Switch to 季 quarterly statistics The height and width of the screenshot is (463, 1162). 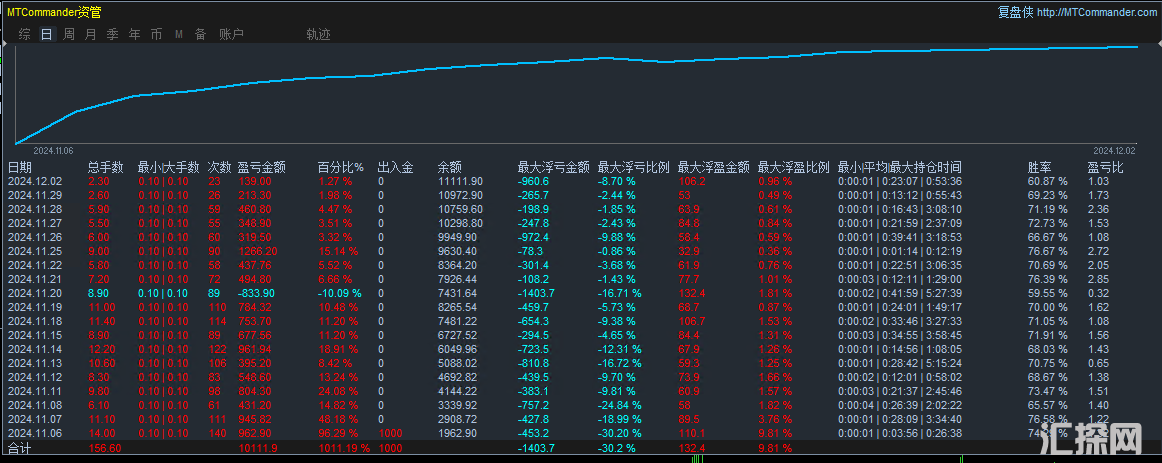pyautogui.click(x=113, y=34)
